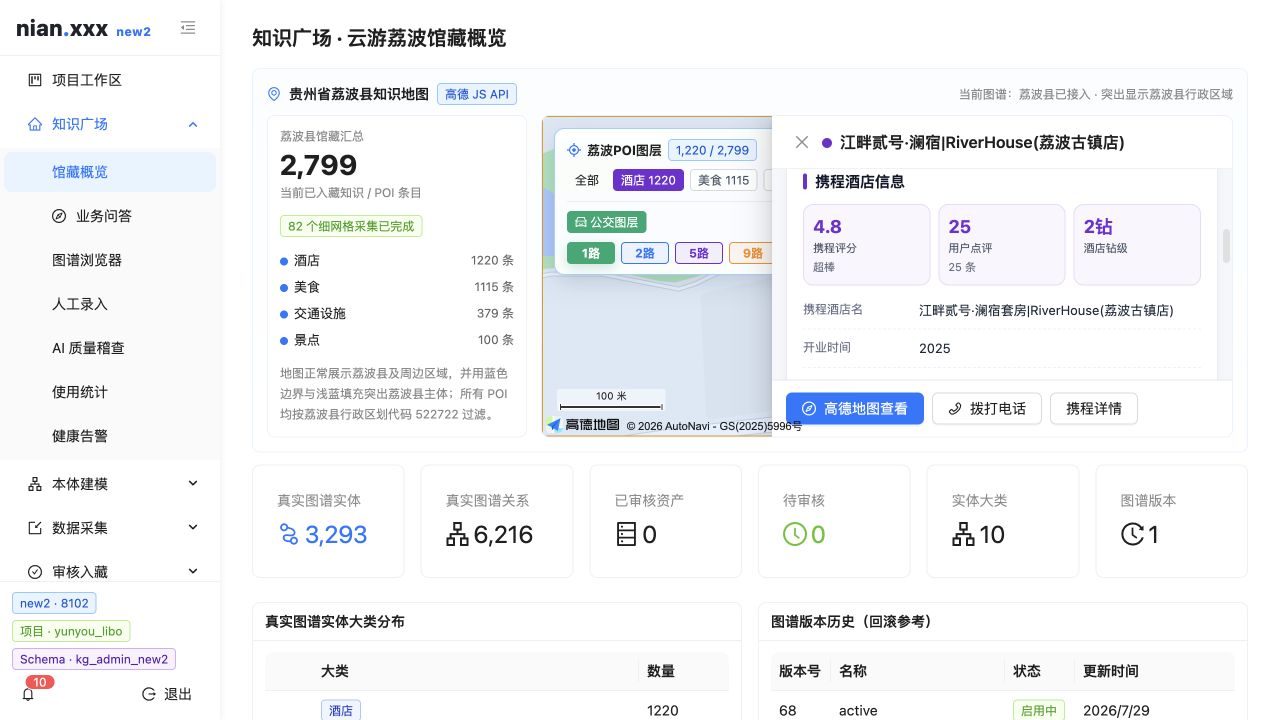Click the compass icon on 高德地图查看

tap(809, 408)
